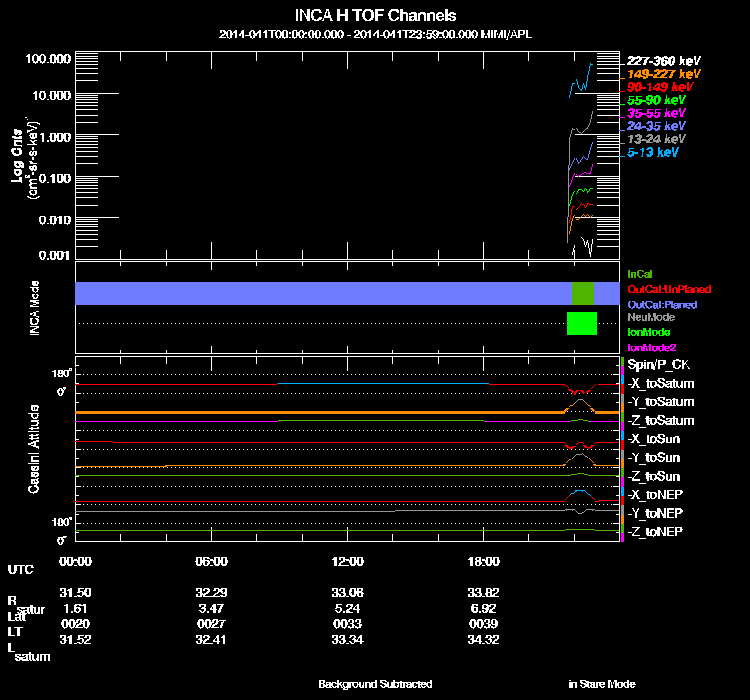Click the bright green IonMode block
This screenshot has width=750, height=700.
(581, 324)
